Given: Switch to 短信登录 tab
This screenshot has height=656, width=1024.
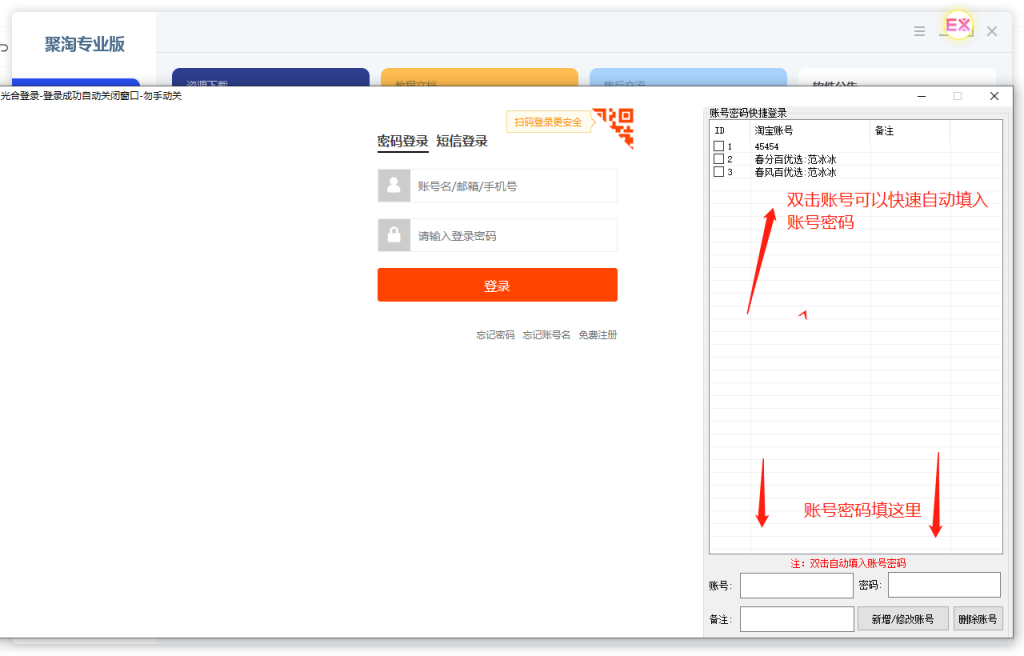Looking at the screenshot, I should [x=462, y=141].
